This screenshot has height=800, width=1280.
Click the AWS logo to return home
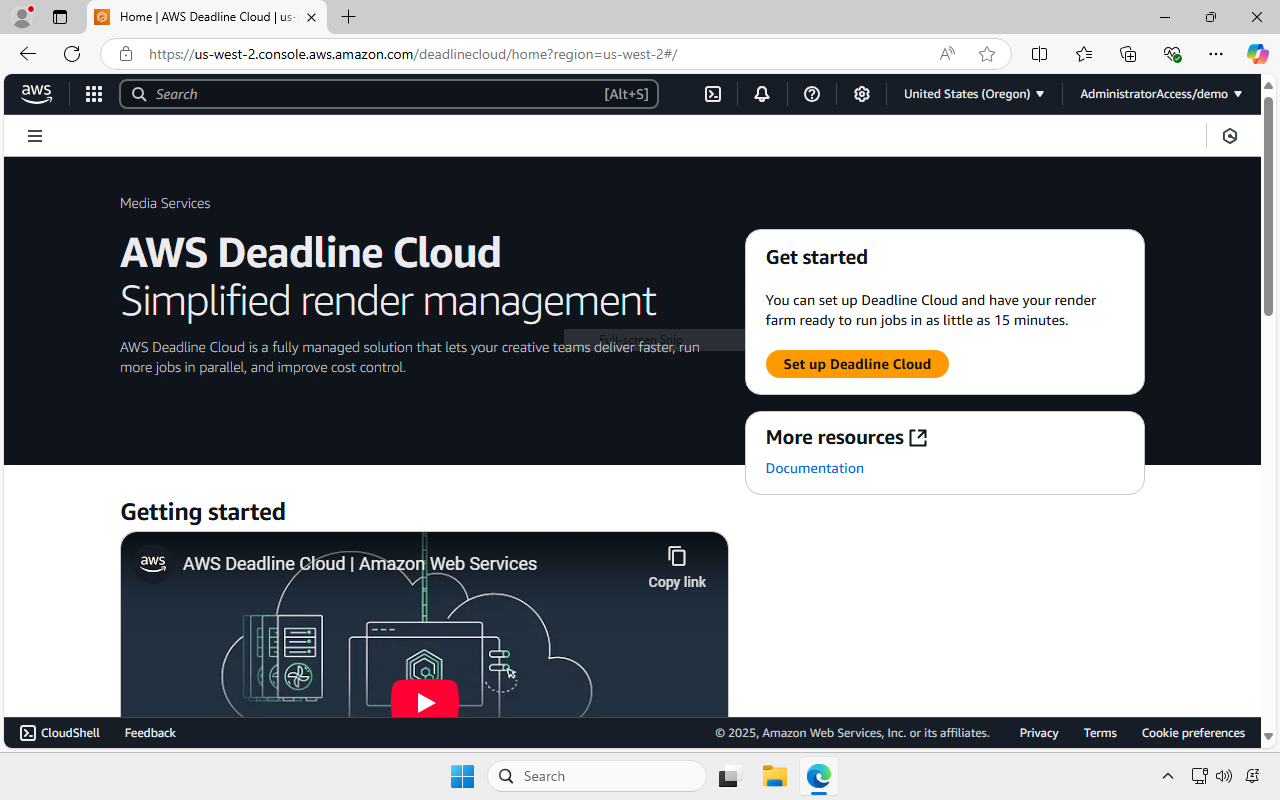pos(36,93)
